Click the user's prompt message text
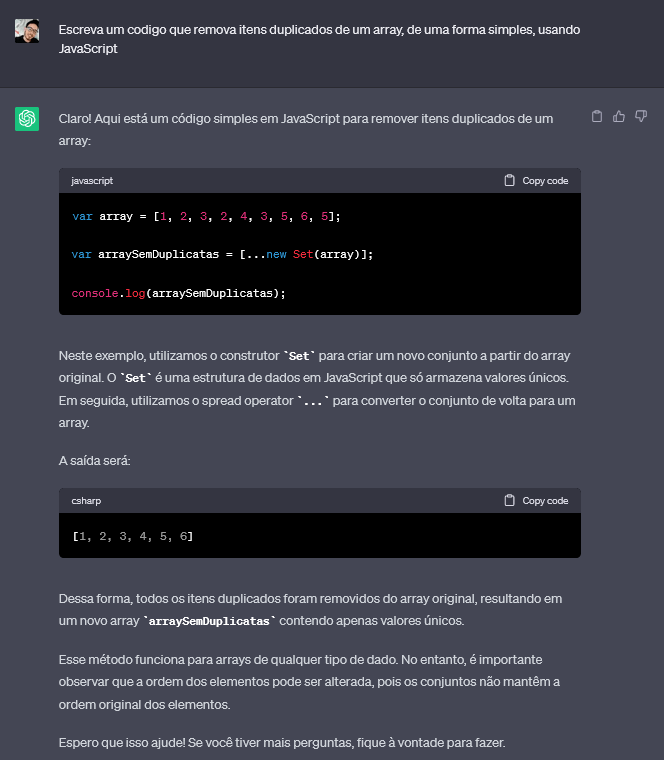The image size is (664, 760). tap(318, 39)
